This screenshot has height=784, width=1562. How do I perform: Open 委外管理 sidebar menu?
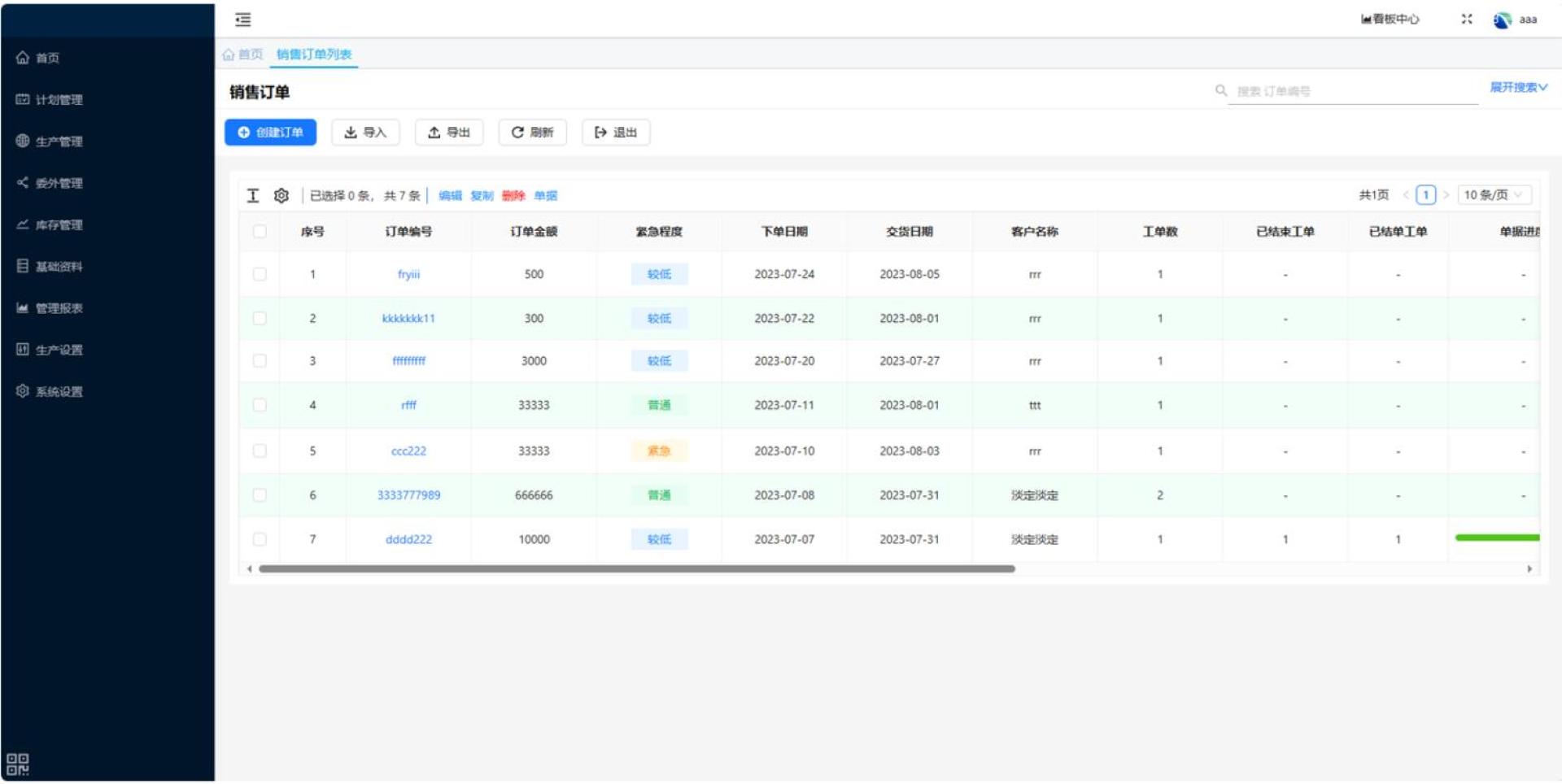click(49, 183)
